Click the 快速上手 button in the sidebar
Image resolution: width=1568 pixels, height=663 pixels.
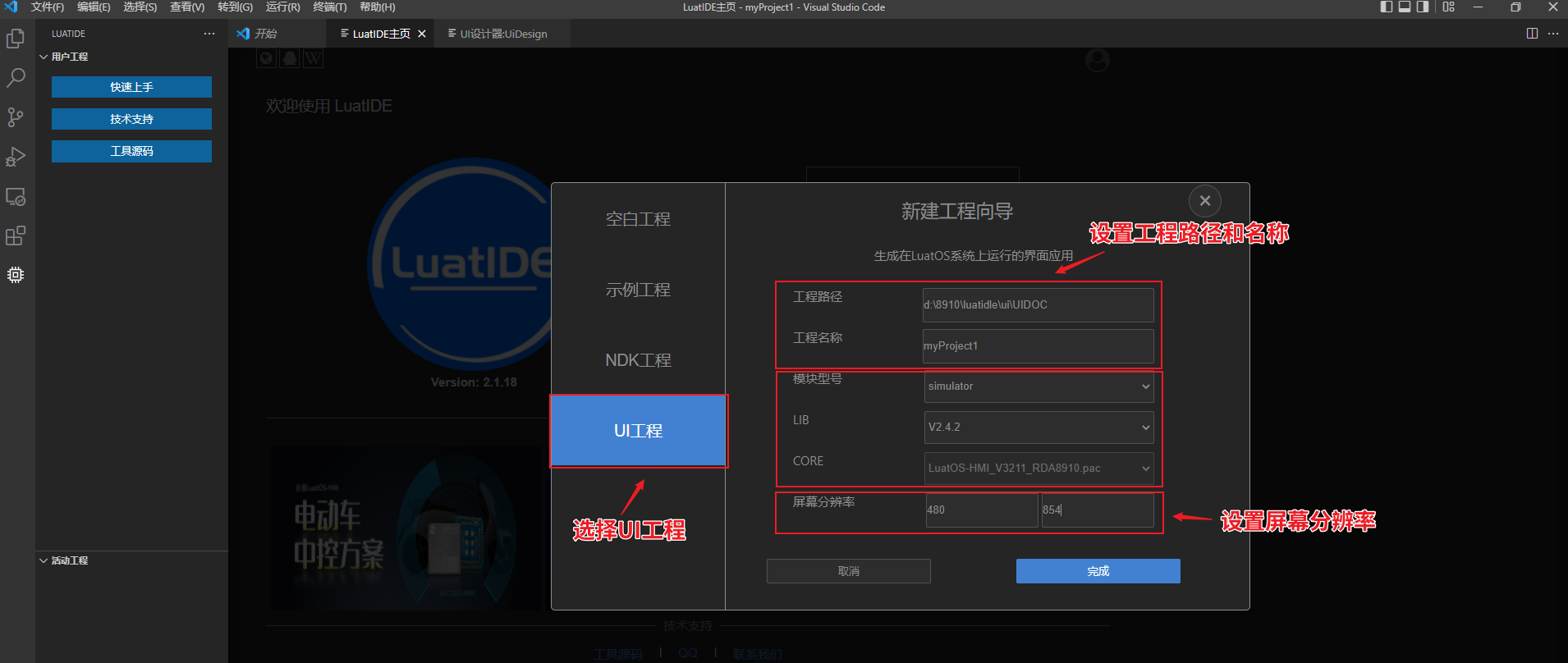coord(131,87)
